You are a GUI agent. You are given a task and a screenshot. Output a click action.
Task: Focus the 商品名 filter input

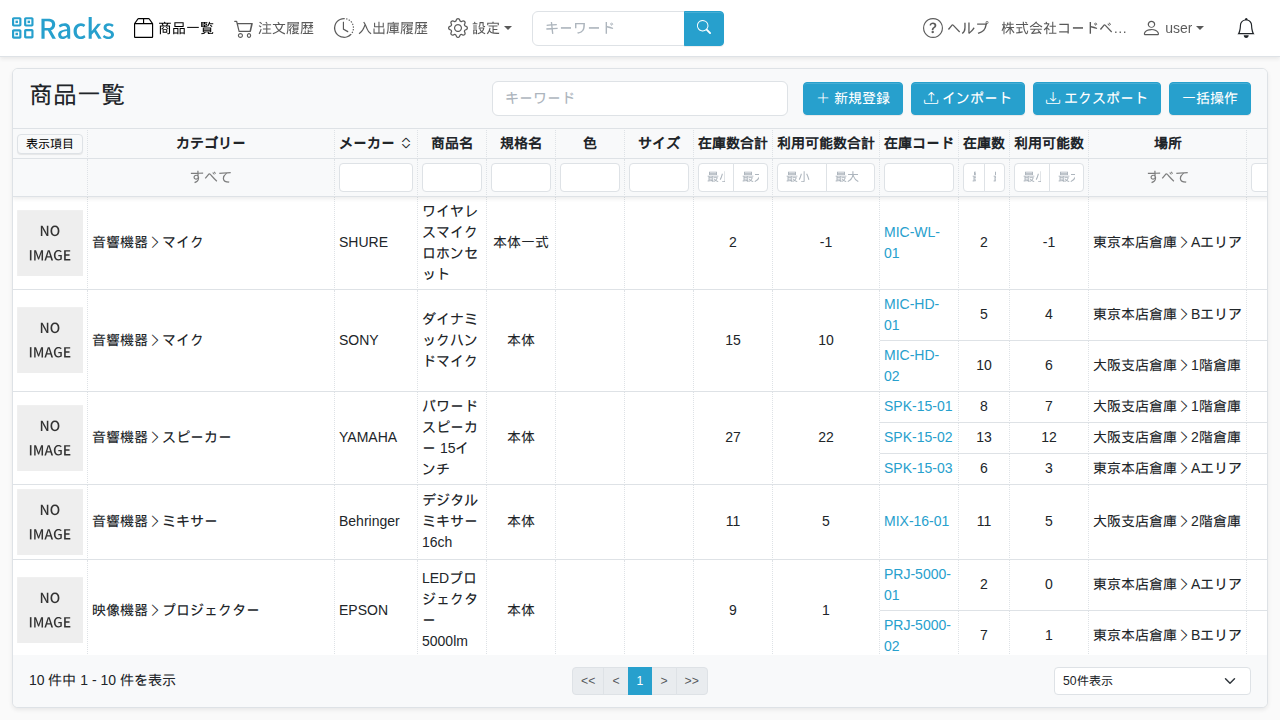point(452,177)
